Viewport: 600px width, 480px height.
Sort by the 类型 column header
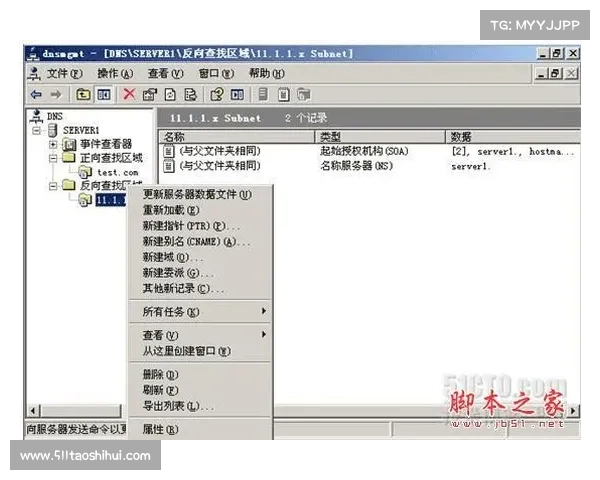(380, 137)
